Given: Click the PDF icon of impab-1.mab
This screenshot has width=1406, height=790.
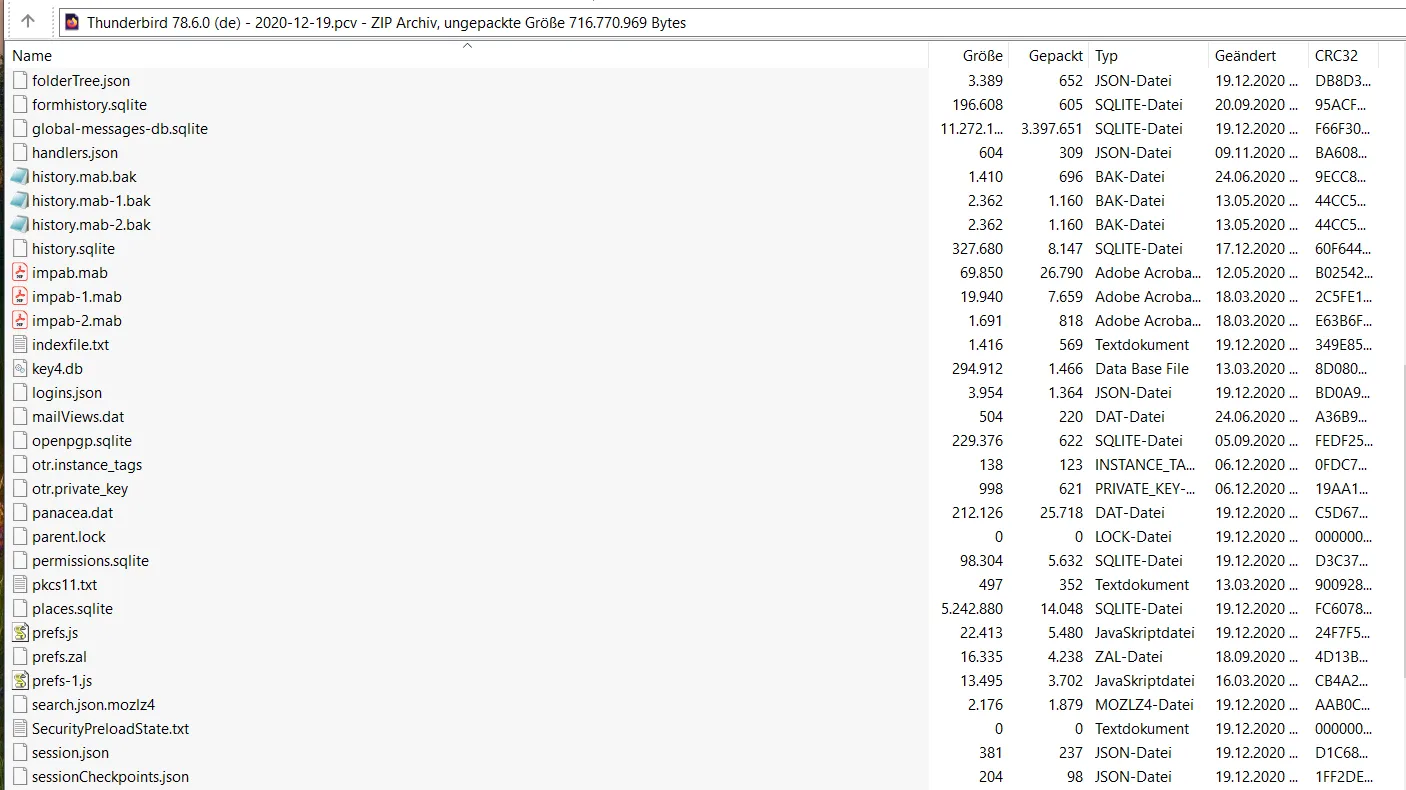Looking at the screenshot, I should 20,296.
